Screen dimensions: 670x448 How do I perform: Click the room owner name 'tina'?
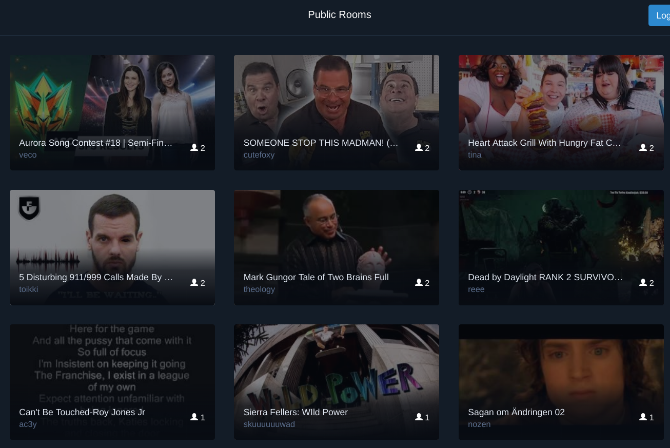[x=474, y=155]
